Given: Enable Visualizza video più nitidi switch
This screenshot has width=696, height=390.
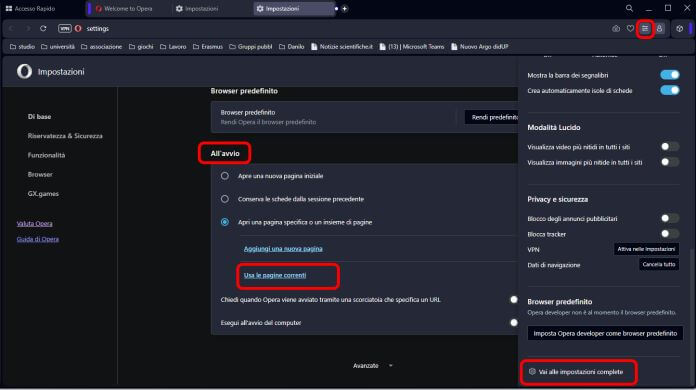Looking at the screenshot, I should coord(669,146).
